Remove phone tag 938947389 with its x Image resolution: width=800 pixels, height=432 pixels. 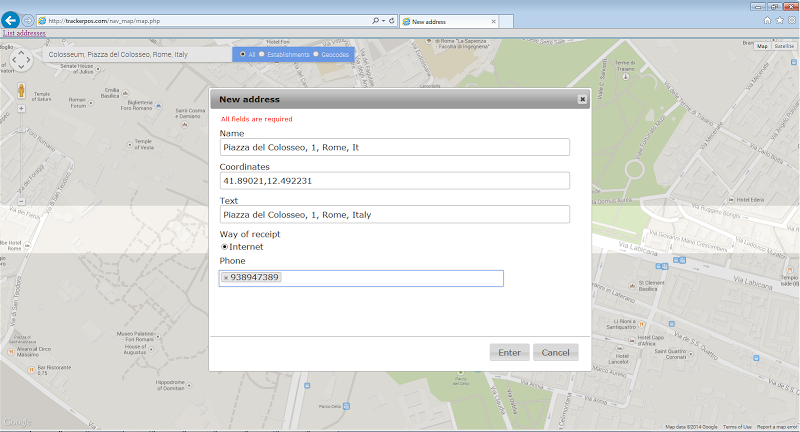[x=226, y=278]
